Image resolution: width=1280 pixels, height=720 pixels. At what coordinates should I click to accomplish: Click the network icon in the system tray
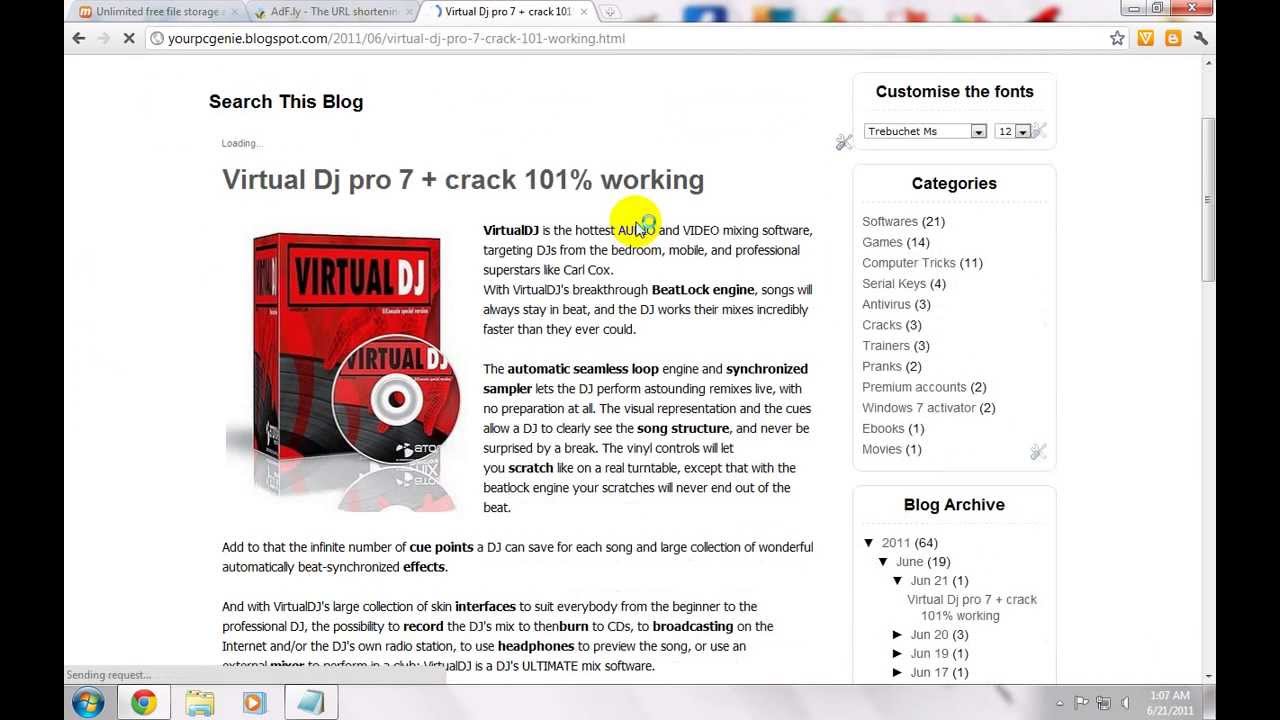tap(1103, 702)
